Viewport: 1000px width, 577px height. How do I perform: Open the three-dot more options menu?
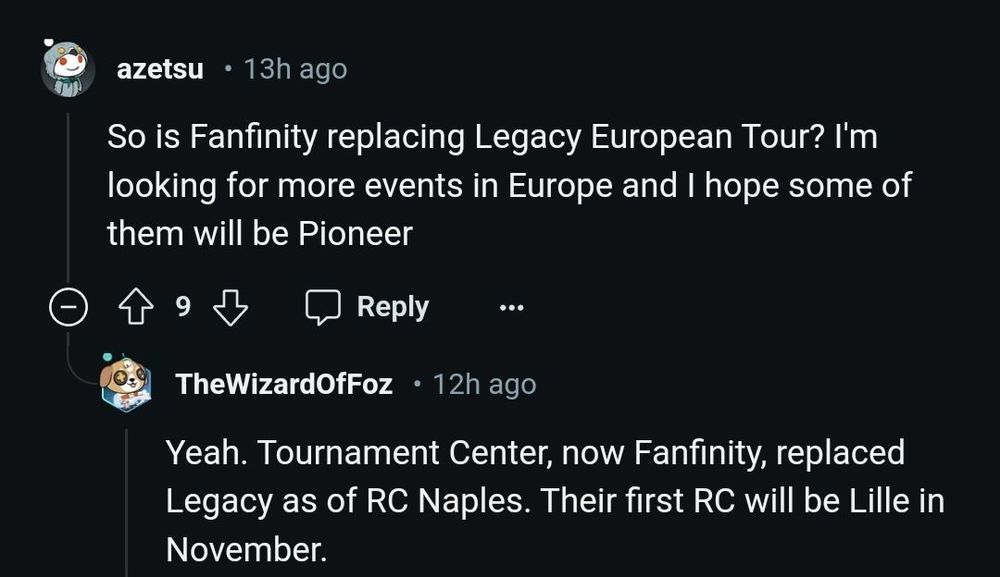pyautogui.click(x=511, y=308)
